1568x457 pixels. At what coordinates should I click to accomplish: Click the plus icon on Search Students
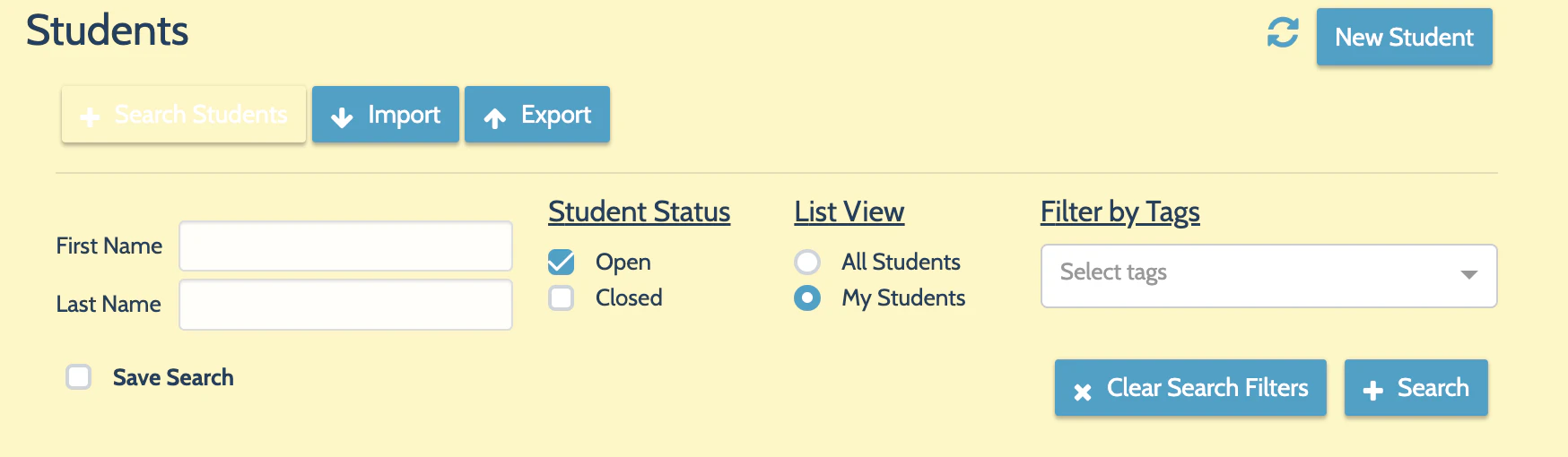point(90,116)
